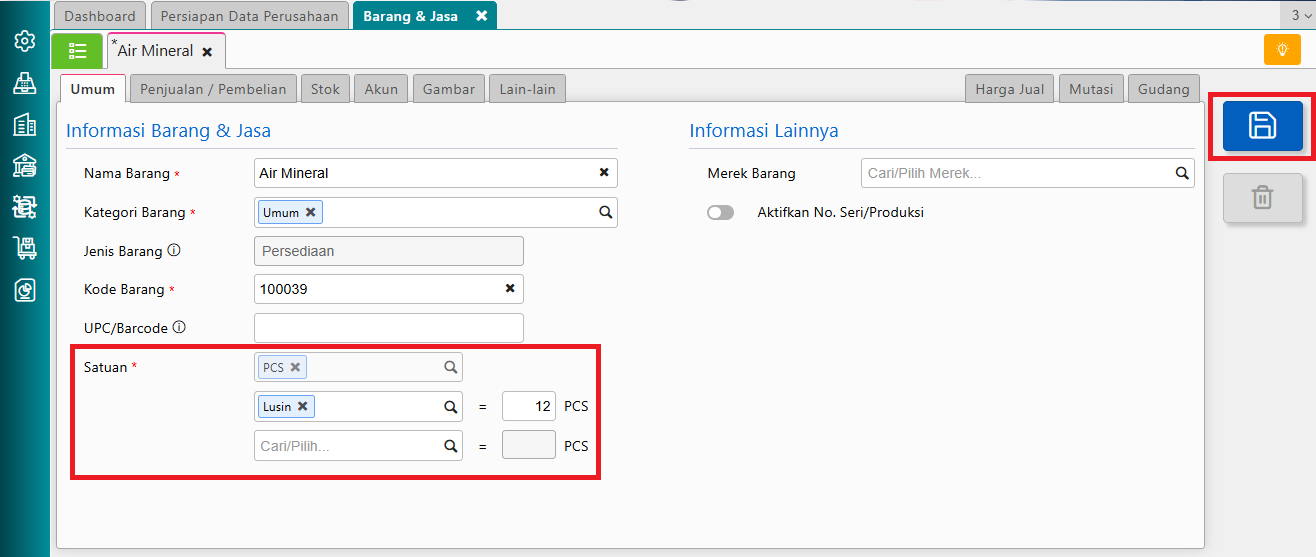The width and height of the screenshot is (1316, 557).
Task: Open the tab count dropdown showing 3
Action: pyautogui.click(x=1297, y=16)
